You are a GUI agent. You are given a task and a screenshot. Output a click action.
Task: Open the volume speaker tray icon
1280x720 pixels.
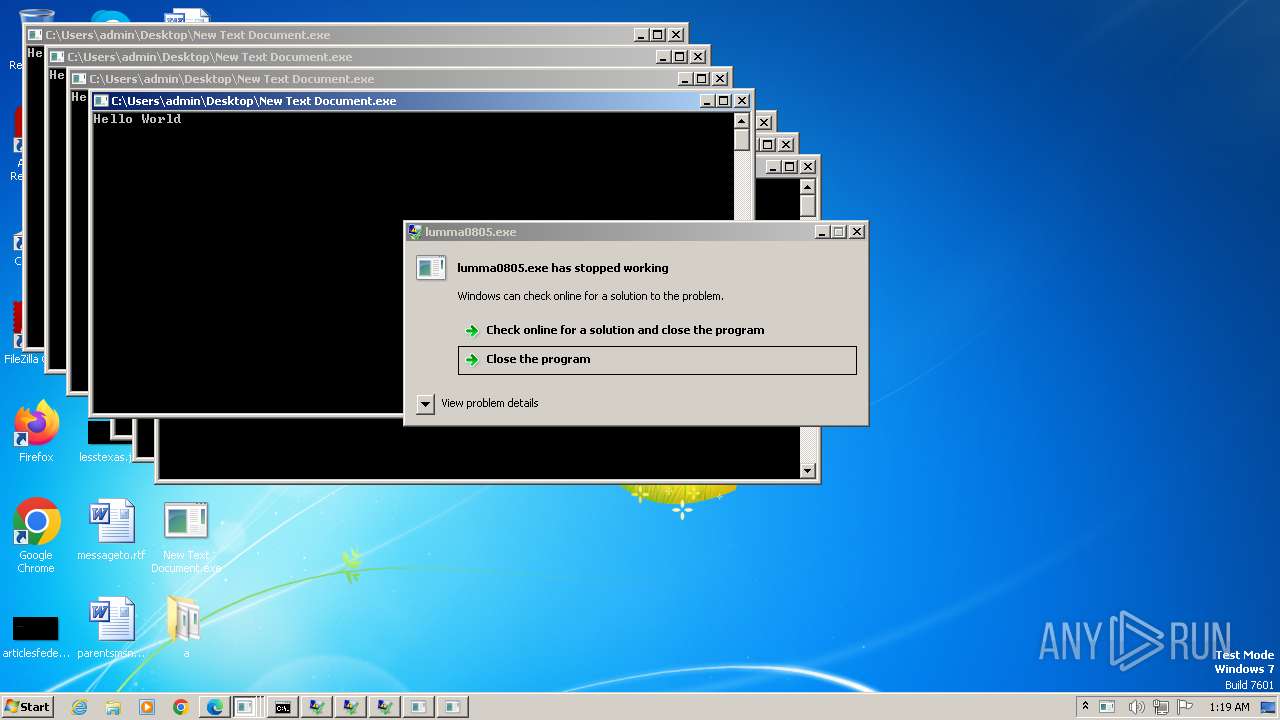tap(1136, 707)
